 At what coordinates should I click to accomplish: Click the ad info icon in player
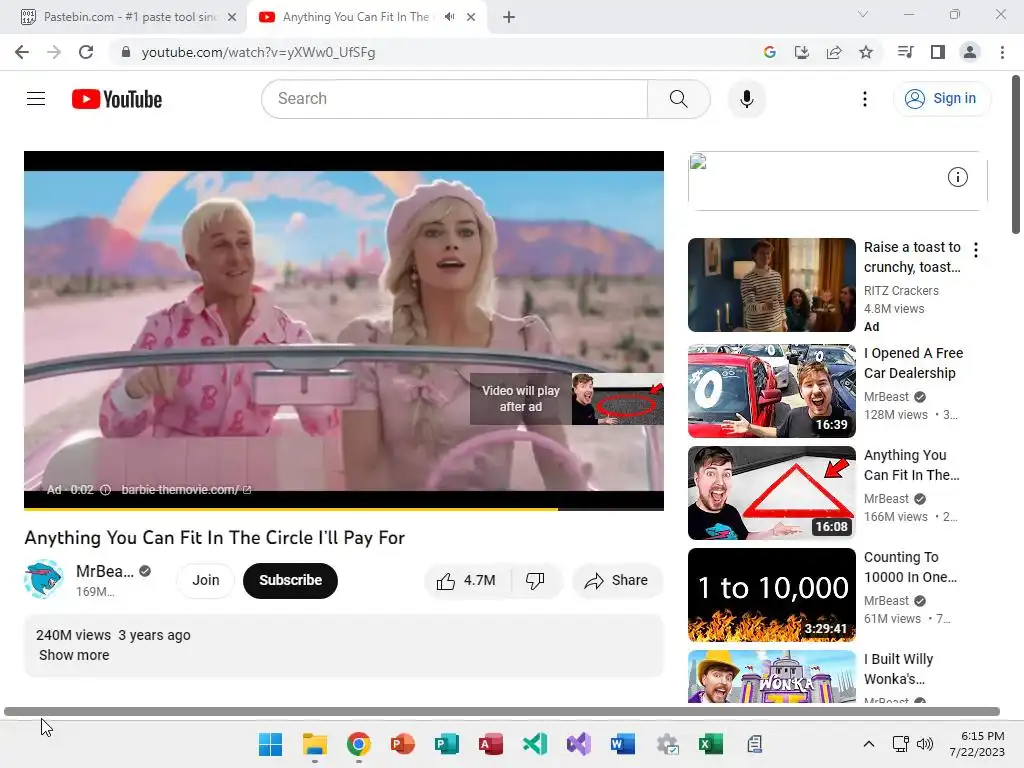pos(105,490)
